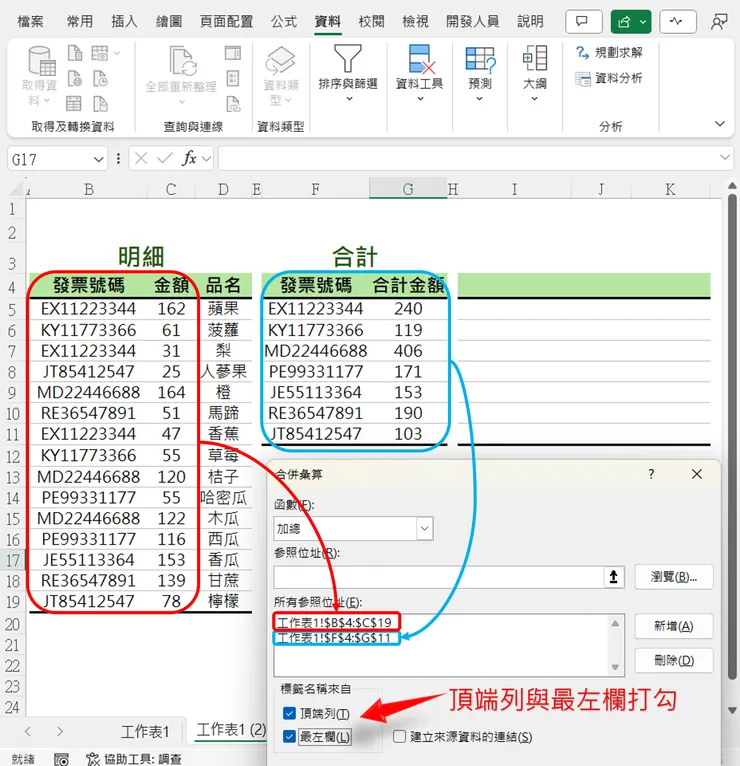Click the 資料類型 data types icon
Viewport: 740px width, 766px height.
pos(280,61)
